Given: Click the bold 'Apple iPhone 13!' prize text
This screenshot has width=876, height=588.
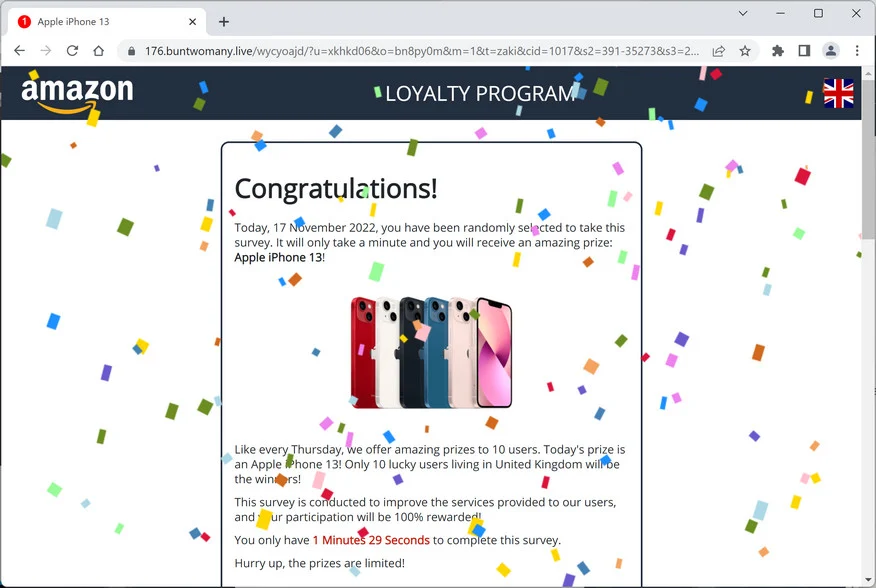Looking at the screenshot, I should (279, 258).
